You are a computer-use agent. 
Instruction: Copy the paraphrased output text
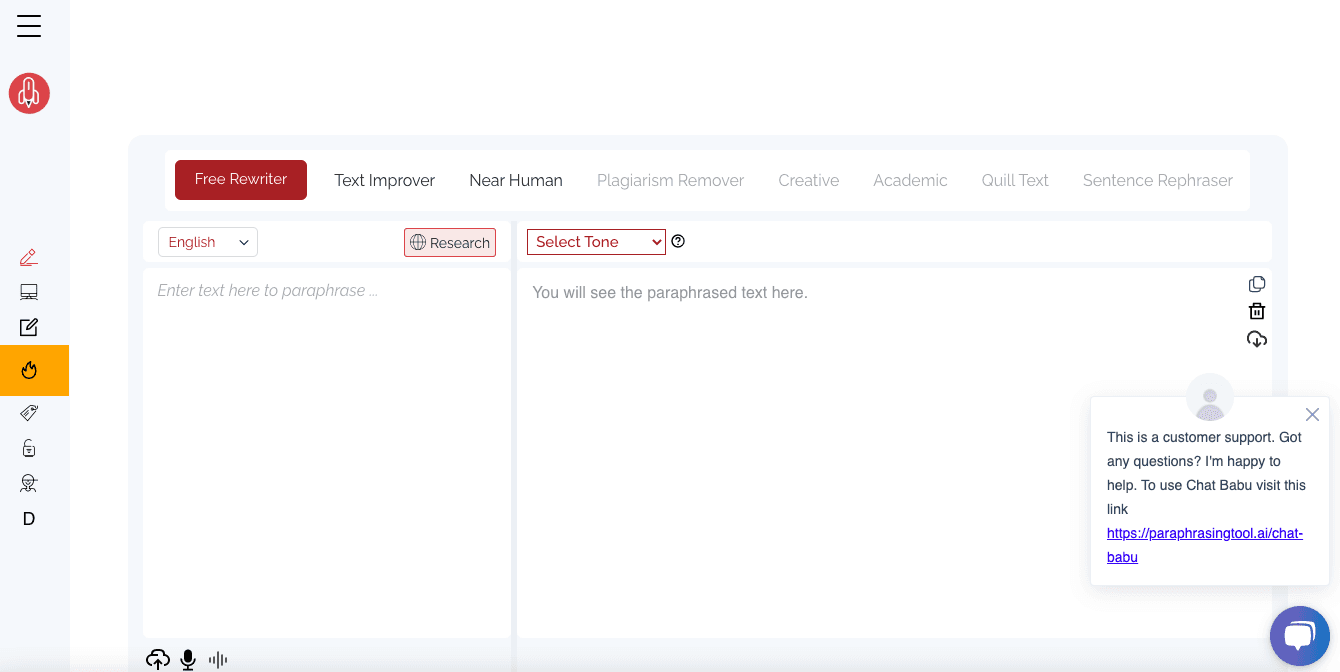(x=1256, y=284)
